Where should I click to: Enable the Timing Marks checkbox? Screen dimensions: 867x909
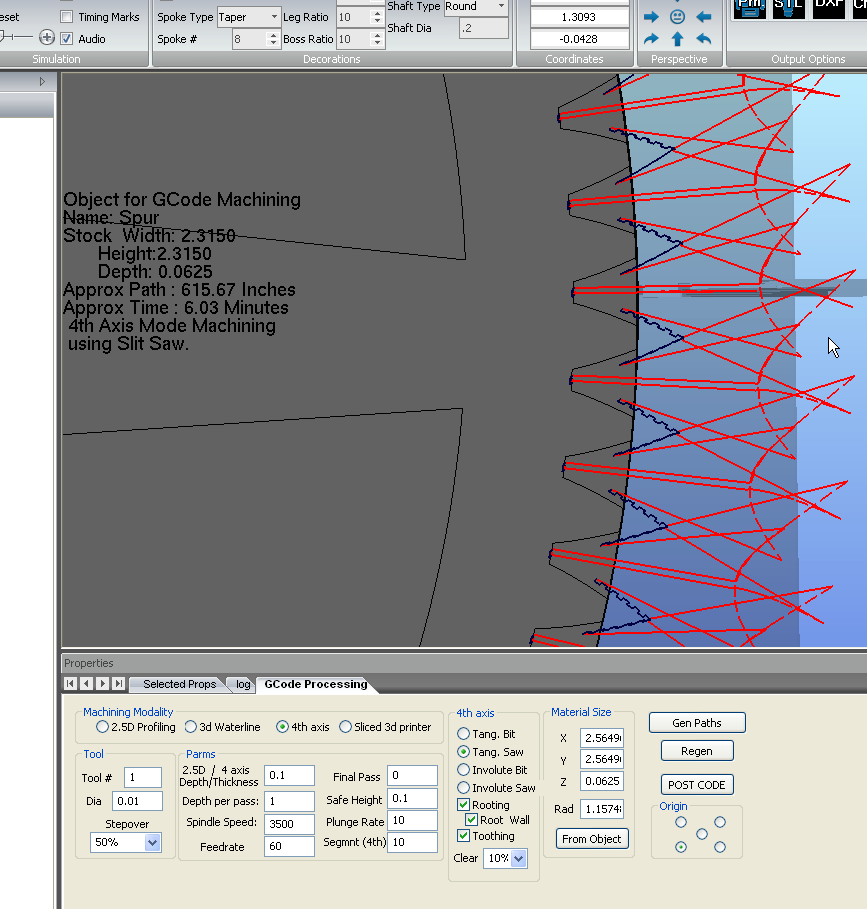[67, 17]
